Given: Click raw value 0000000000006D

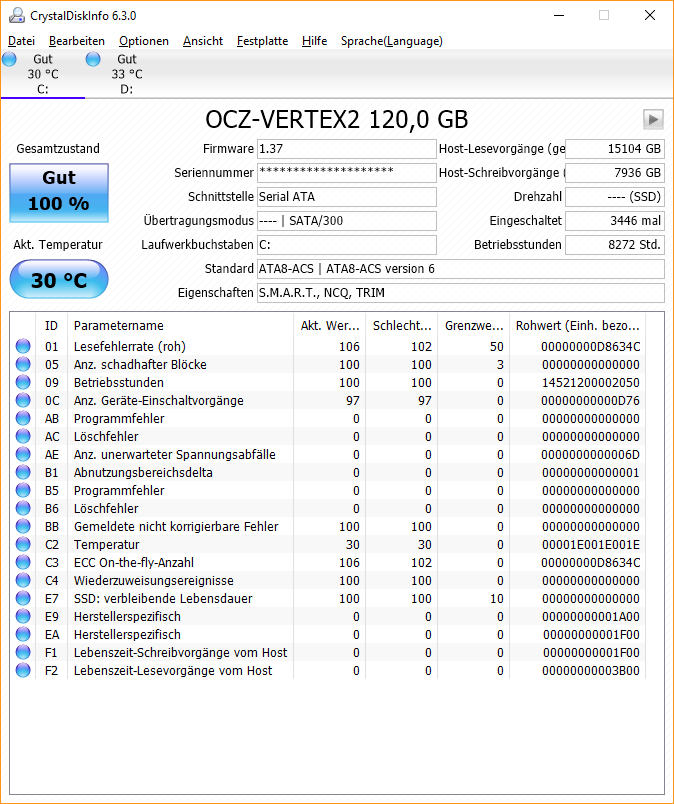Looking at the screenshot, I should [x=590, y=455].
